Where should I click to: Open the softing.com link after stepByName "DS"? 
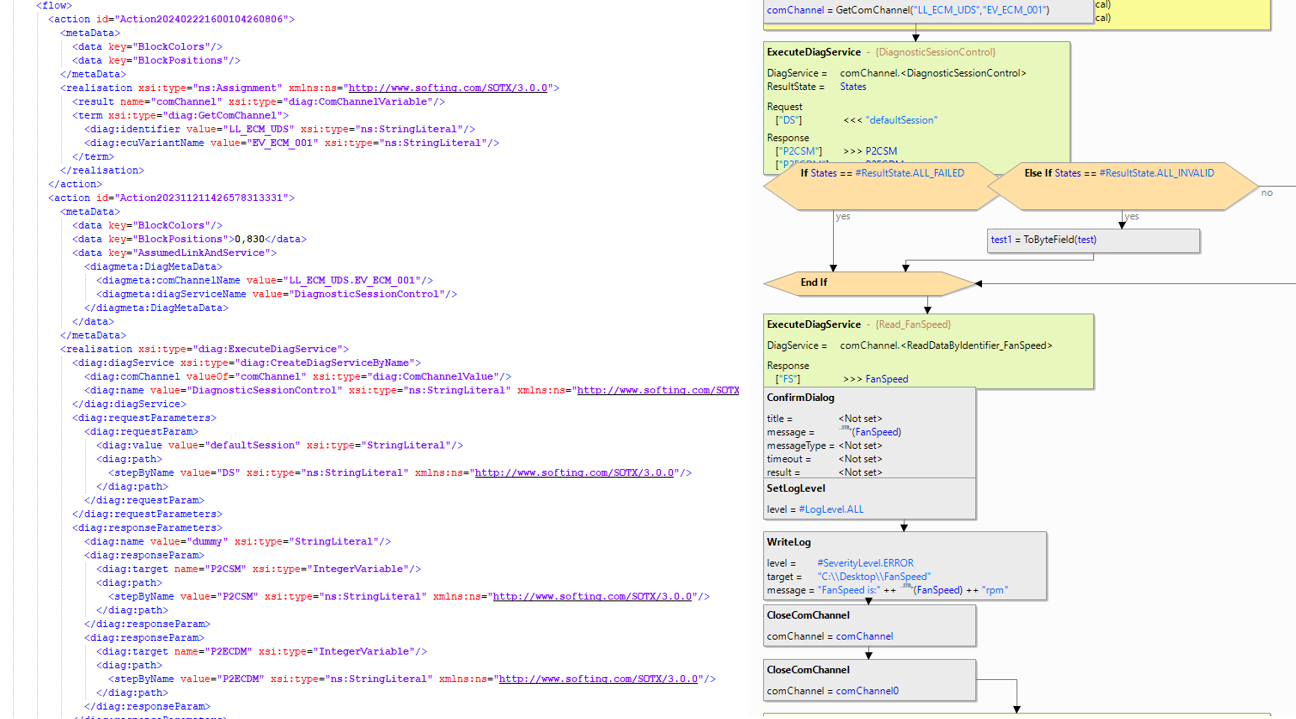575,473
